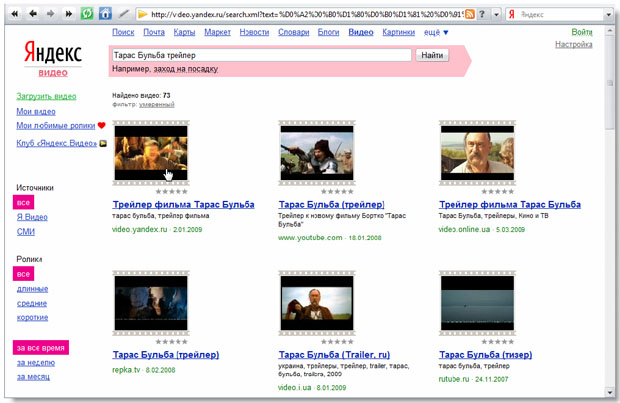Screen dimensions: 620x403
Task: Click the wand edit icon in toolbar
Action: (123, 14)
